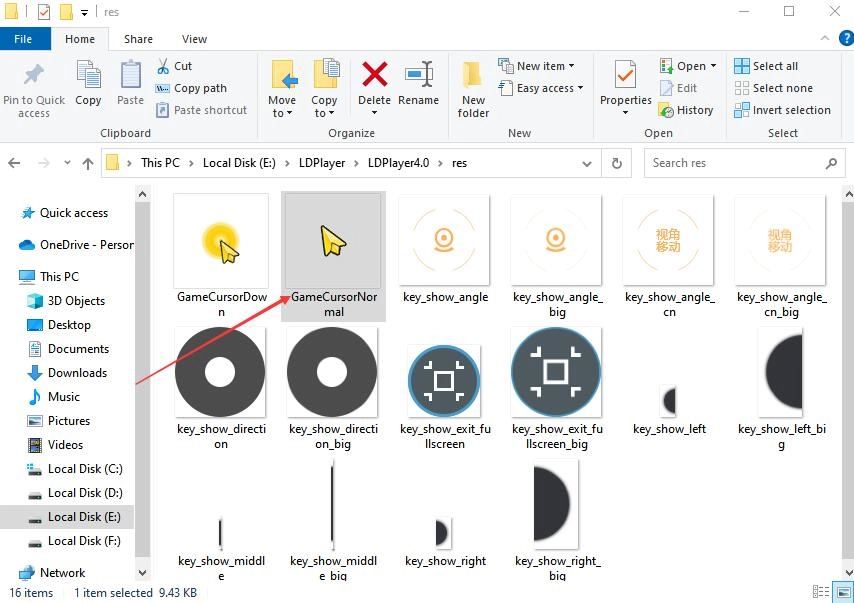Switch to the Share ribbon tab
This screenshot has height=603, width=854.
pos(138,39)
